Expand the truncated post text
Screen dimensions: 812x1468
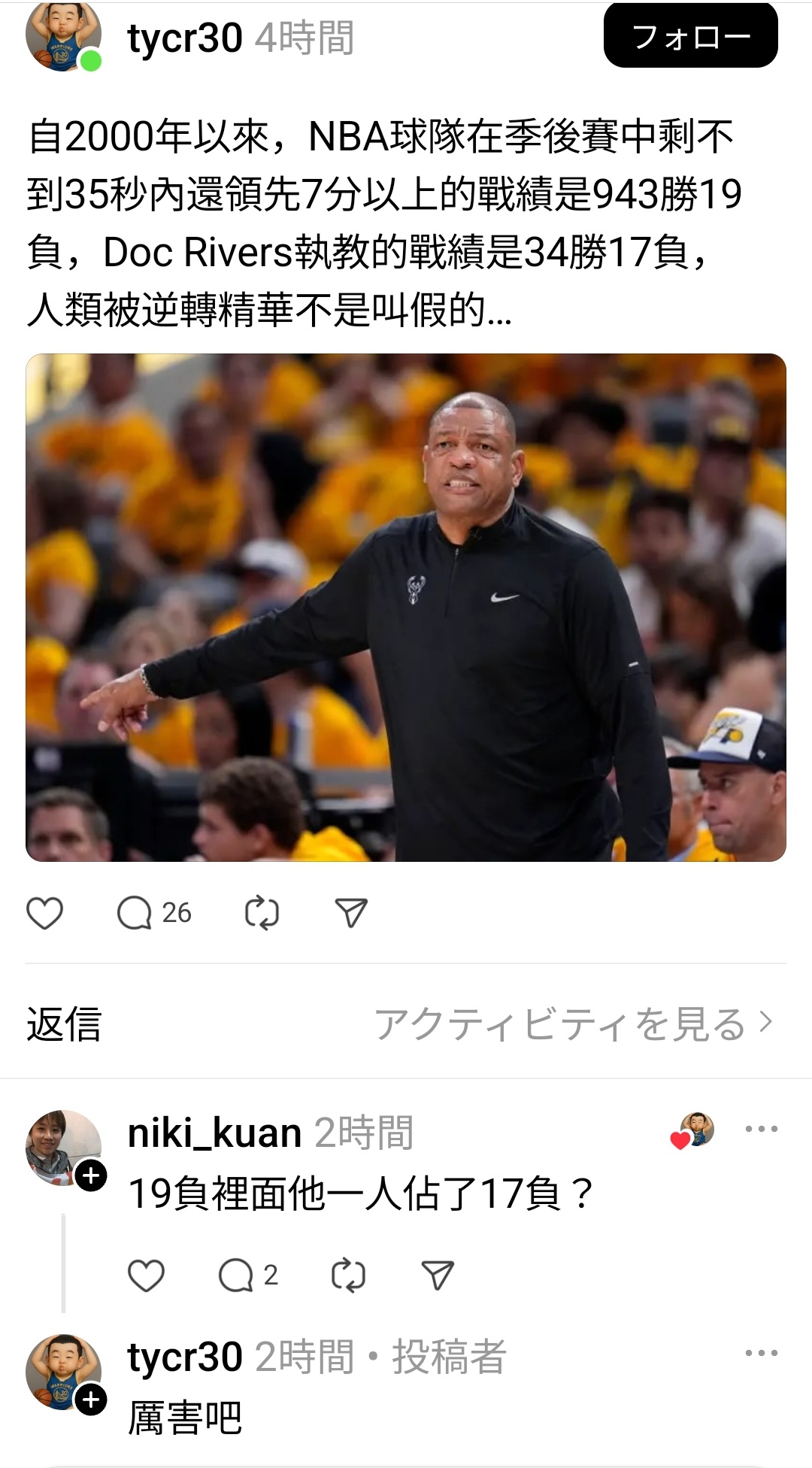click(499, 311)
